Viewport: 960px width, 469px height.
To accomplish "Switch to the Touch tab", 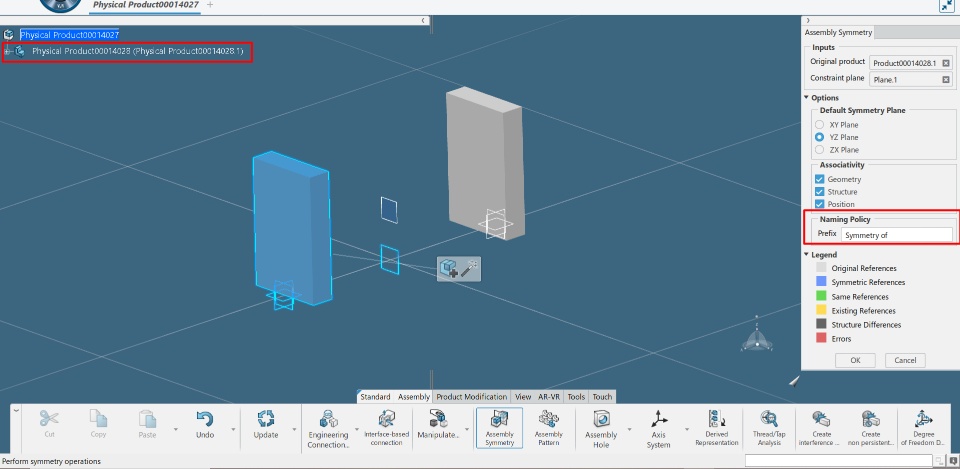I will point(602,397).
